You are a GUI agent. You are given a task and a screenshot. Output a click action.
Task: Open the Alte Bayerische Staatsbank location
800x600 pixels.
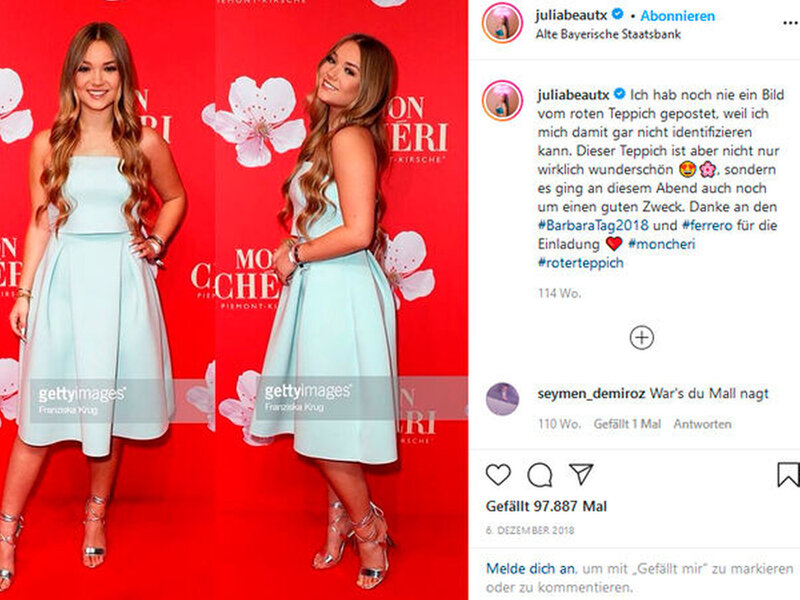tap(608, 34)
